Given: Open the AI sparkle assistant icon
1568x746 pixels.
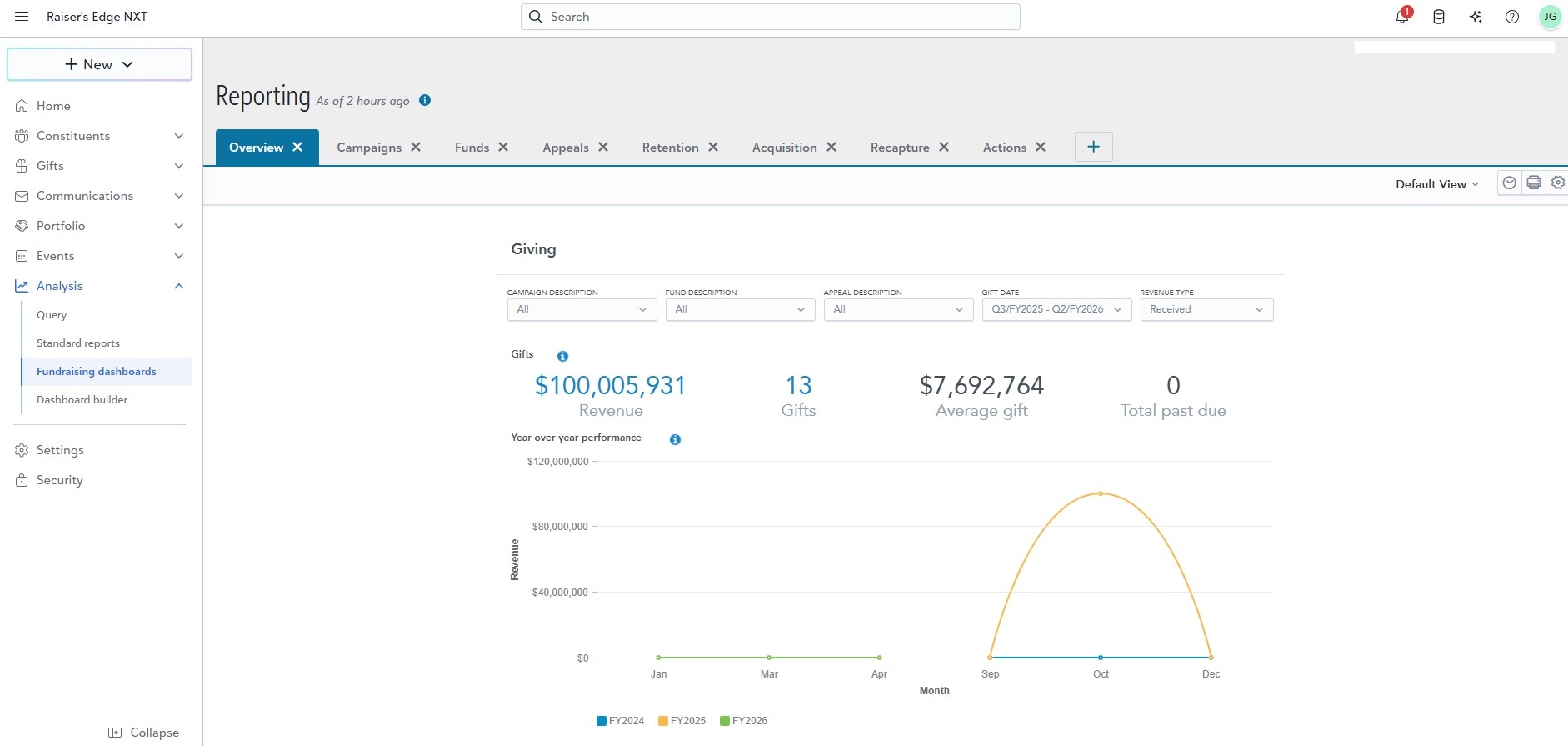Looking at the screenshot, I should pos(1476,17).
